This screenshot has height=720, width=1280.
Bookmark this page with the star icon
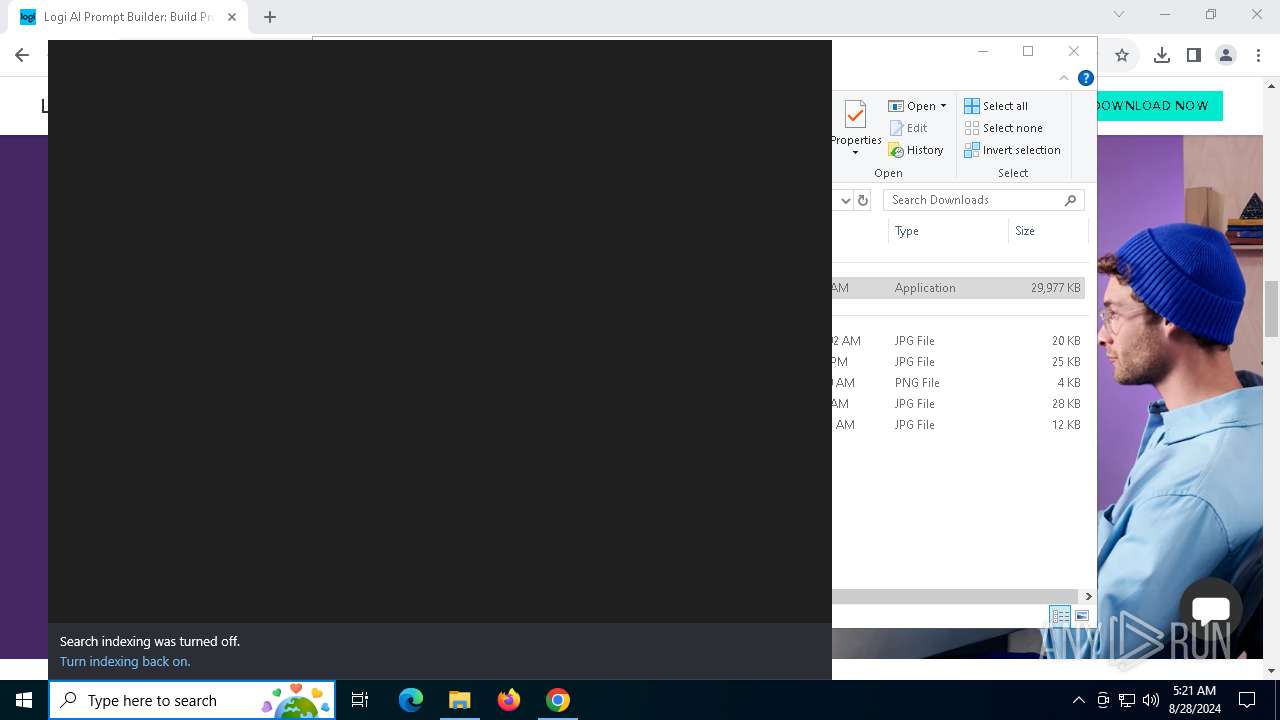coord(1122,55)
